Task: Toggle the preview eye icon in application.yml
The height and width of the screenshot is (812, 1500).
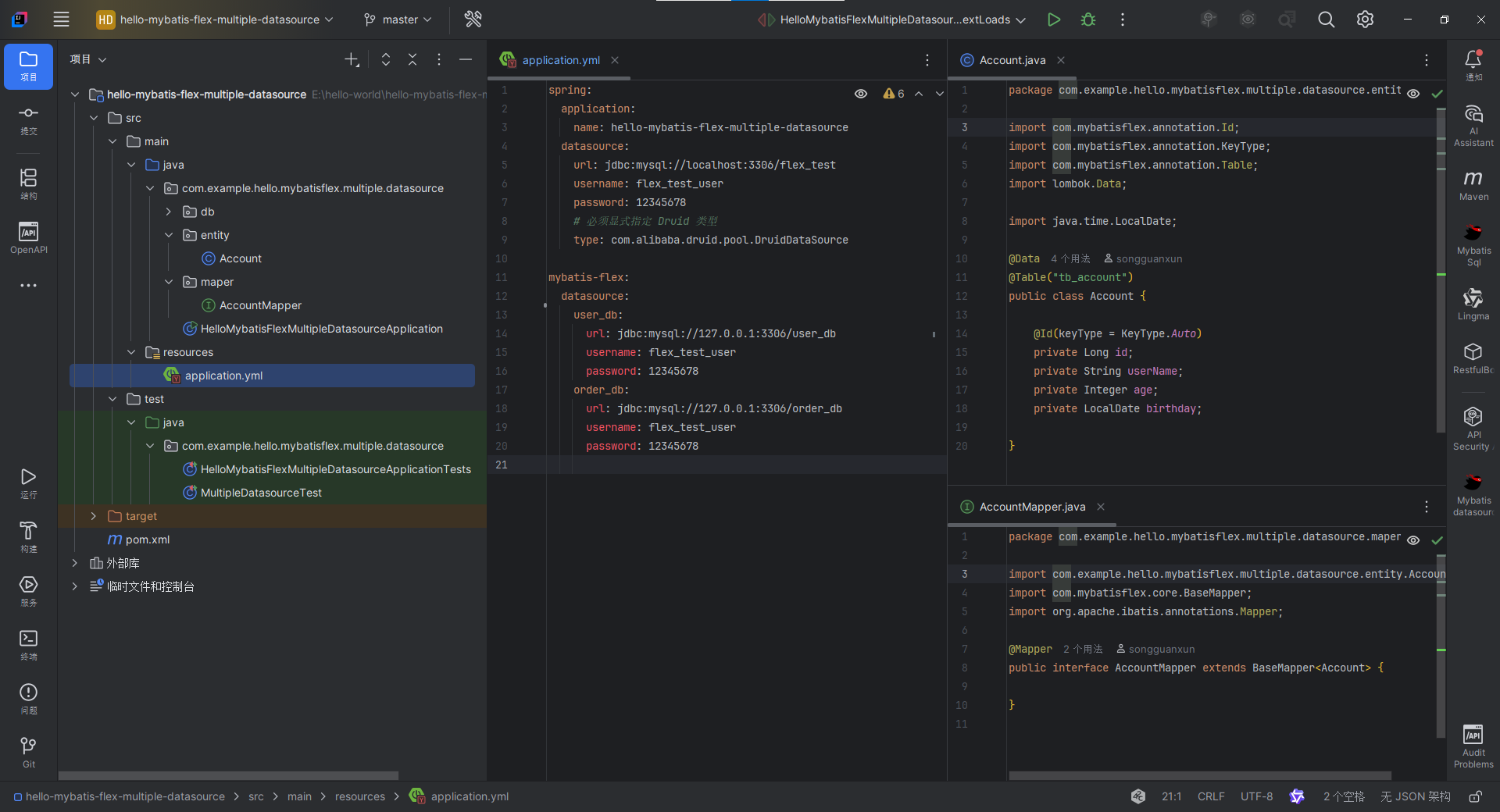Action: [x=861, y=93]
